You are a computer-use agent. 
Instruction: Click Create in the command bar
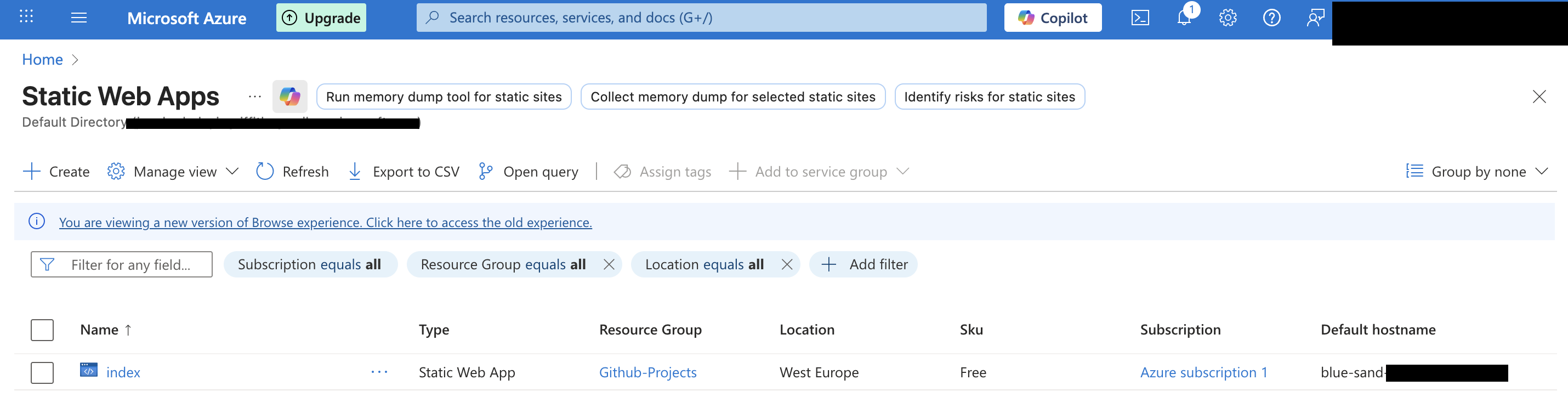click(56, 172)
